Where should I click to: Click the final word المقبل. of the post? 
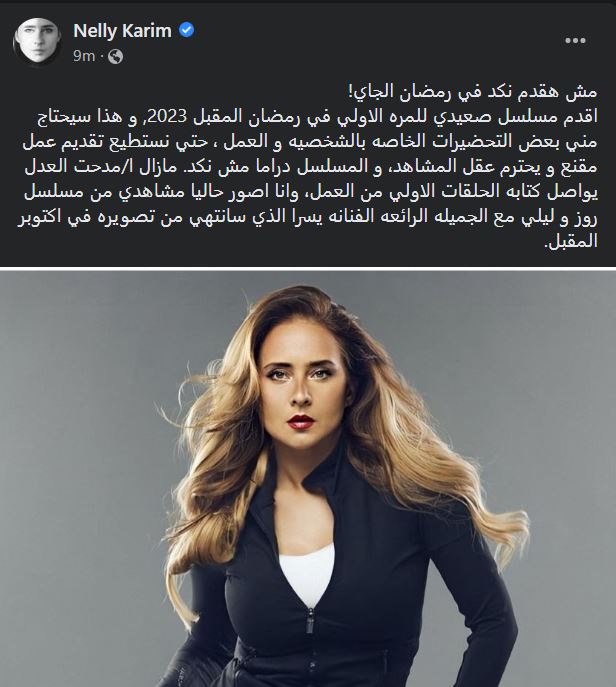[570, 242]
